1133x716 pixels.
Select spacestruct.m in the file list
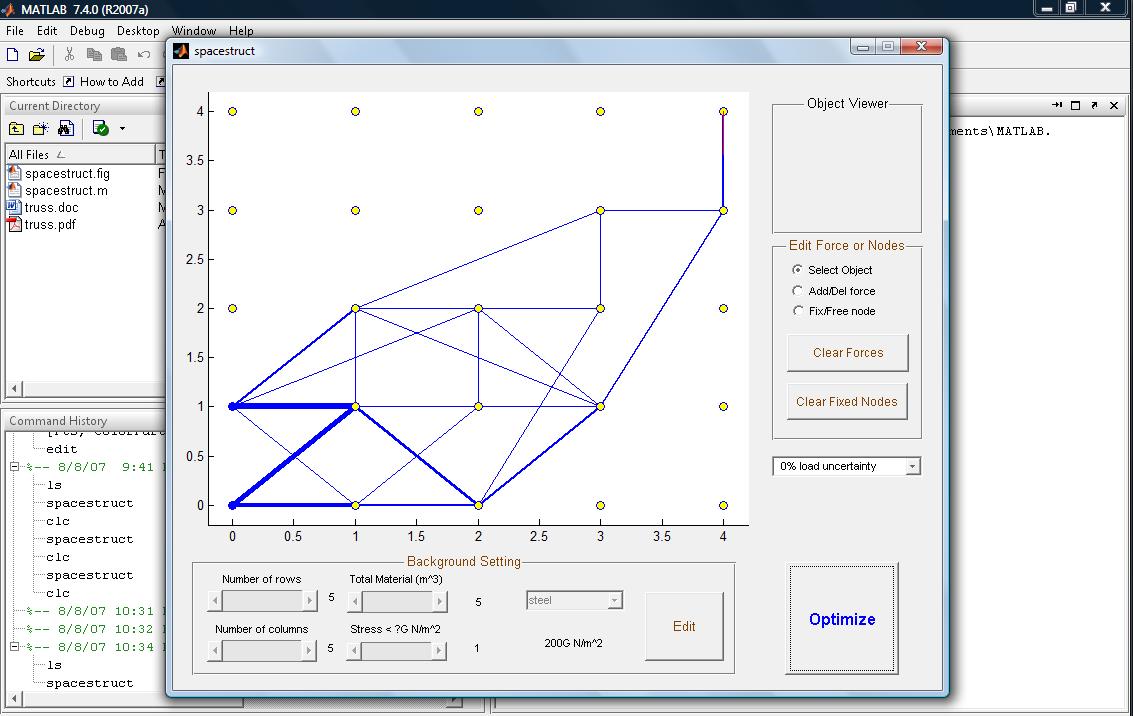pyautogui.click(x=66, y=190)
